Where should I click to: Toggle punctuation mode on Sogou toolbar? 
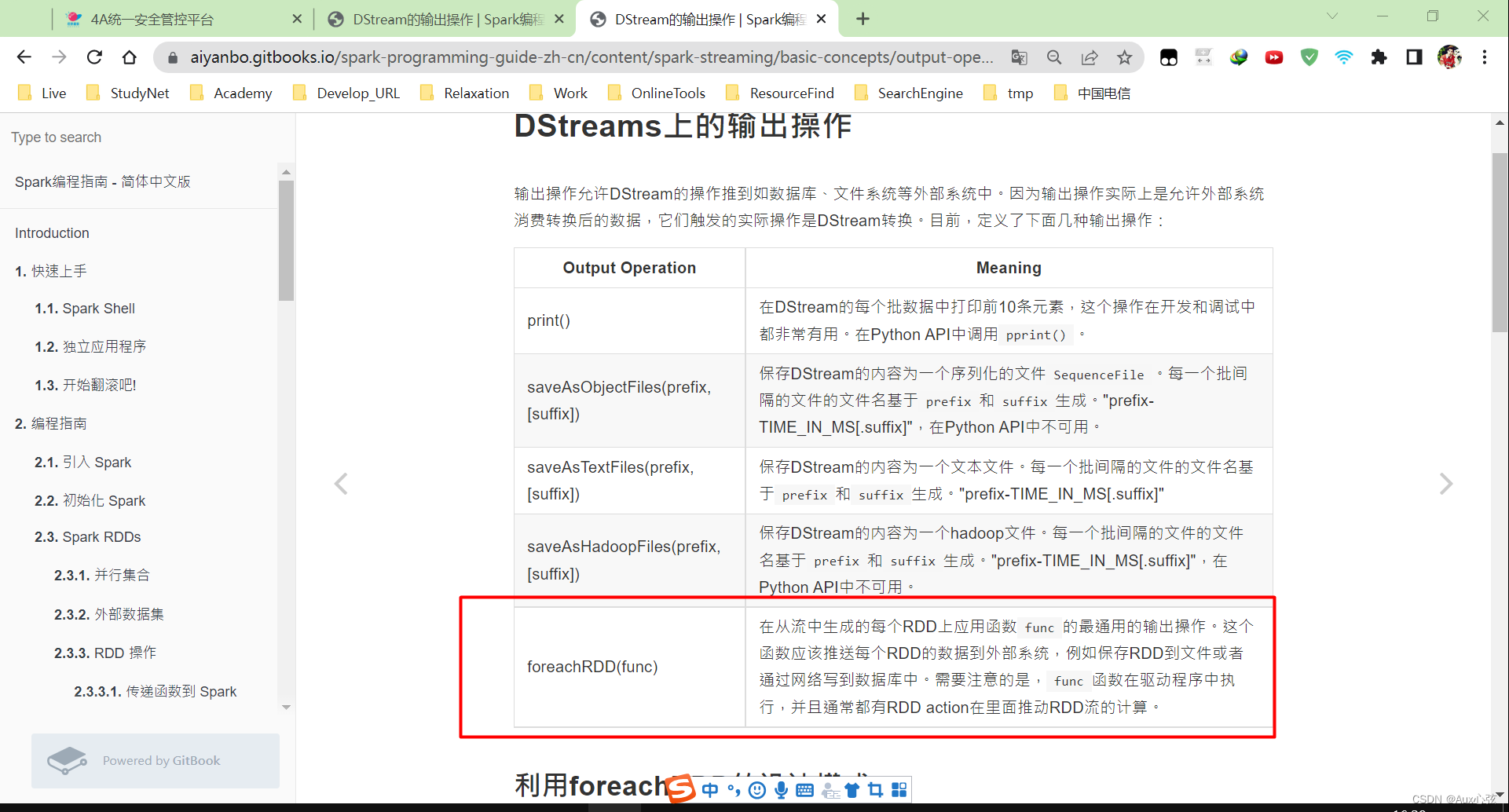(x=734, y=790)
